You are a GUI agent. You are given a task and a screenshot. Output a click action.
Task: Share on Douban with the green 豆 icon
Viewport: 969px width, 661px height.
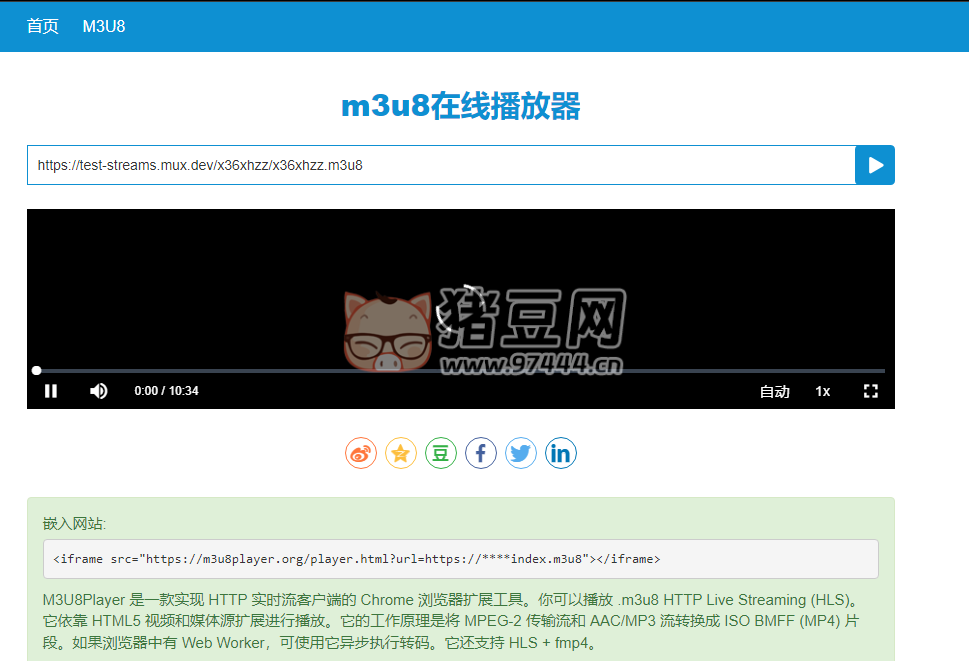tap(441, 453)
